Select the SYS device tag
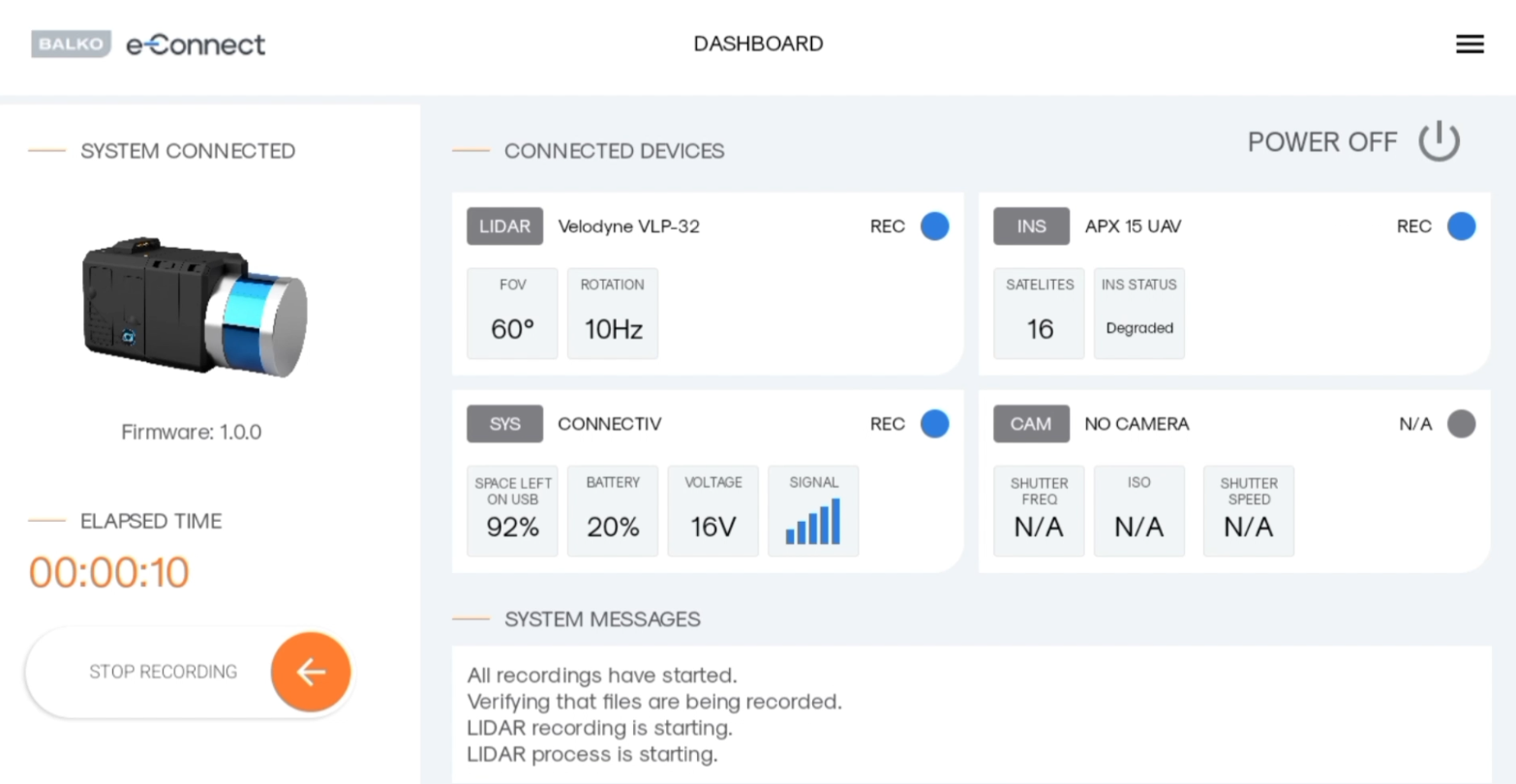The width and height of the screenshot is (1516, 784). tap(504, 424)
